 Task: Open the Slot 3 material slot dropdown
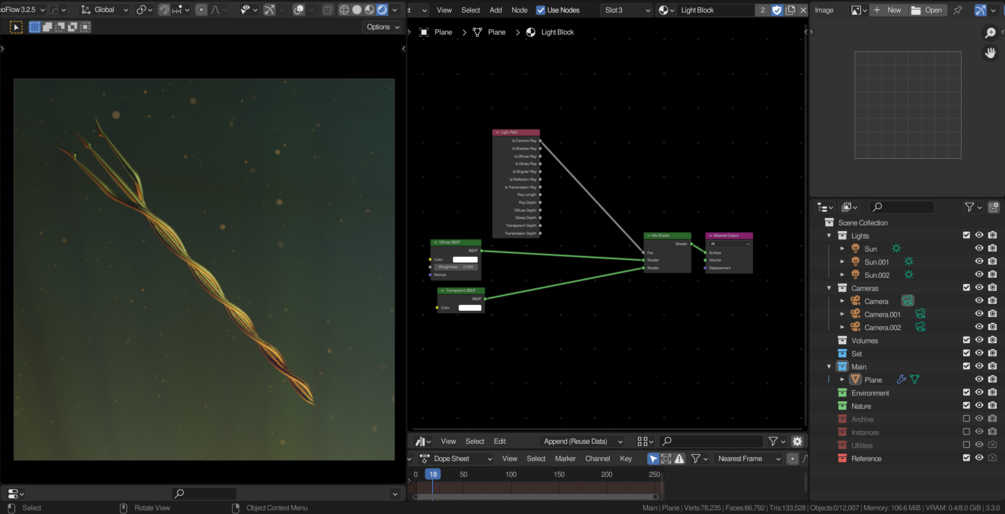click(626, 10)
